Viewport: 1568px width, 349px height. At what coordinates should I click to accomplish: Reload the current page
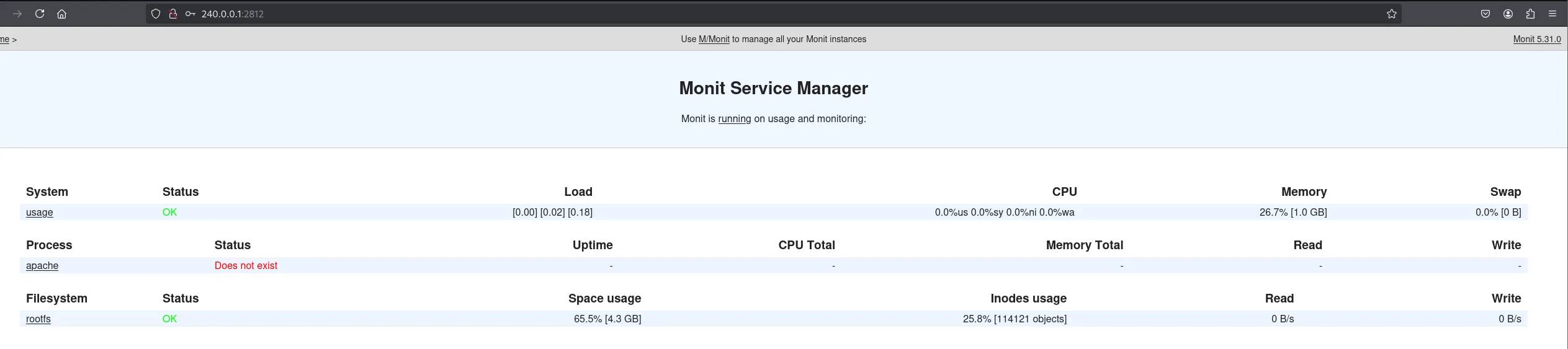(x=40, y=14)
